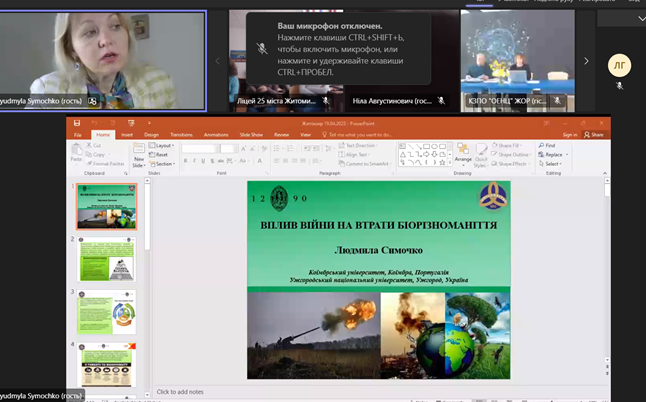This screenshot has width=646, height=402.
Task: Open the Select dropdown in Editing
Action: pyautogui.click(x=550, y=164)
